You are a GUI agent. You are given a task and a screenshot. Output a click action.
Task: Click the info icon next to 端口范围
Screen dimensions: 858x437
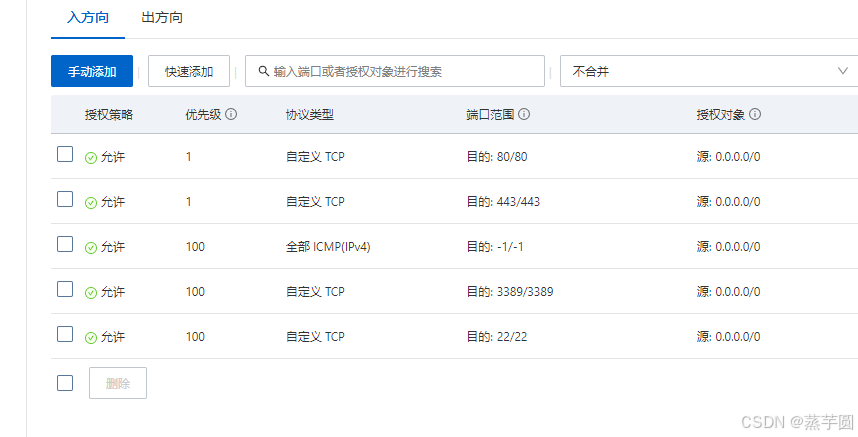click(x=524, y=114)
